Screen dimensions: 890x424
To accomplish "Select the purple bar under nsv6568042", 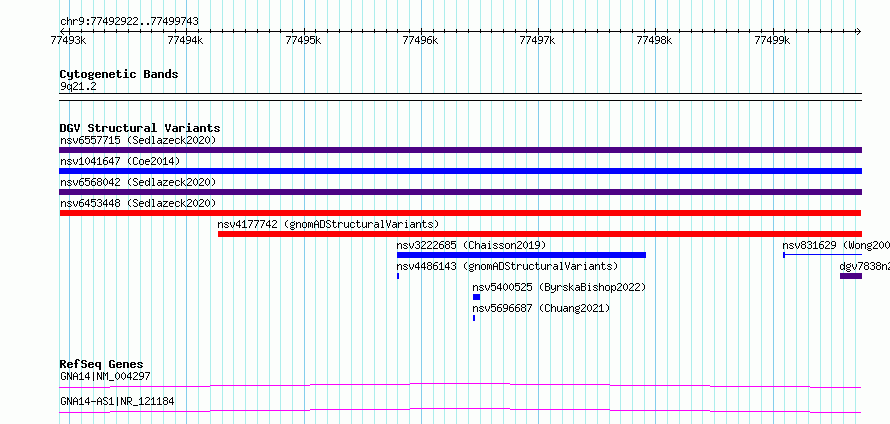I will click(460, 192).
